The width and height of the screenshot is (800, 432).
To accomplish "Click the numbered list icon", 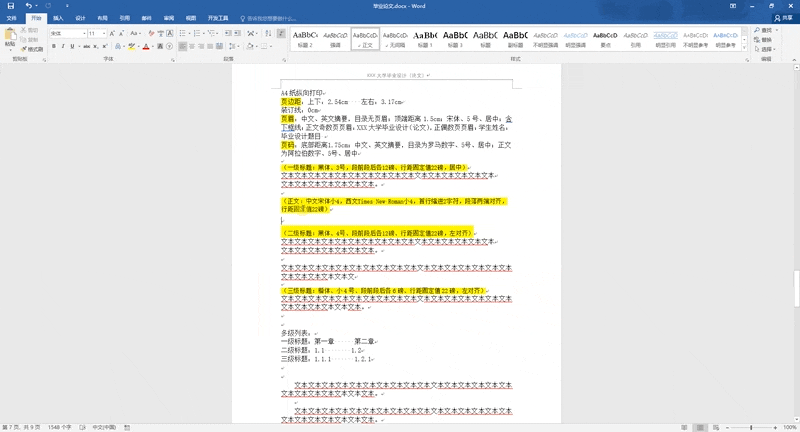I will point(197,33).
